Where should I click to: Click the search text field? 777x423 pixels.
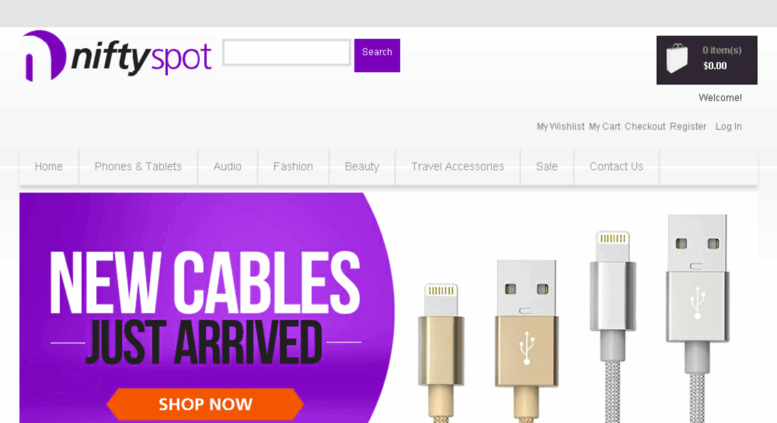(286, 53)
